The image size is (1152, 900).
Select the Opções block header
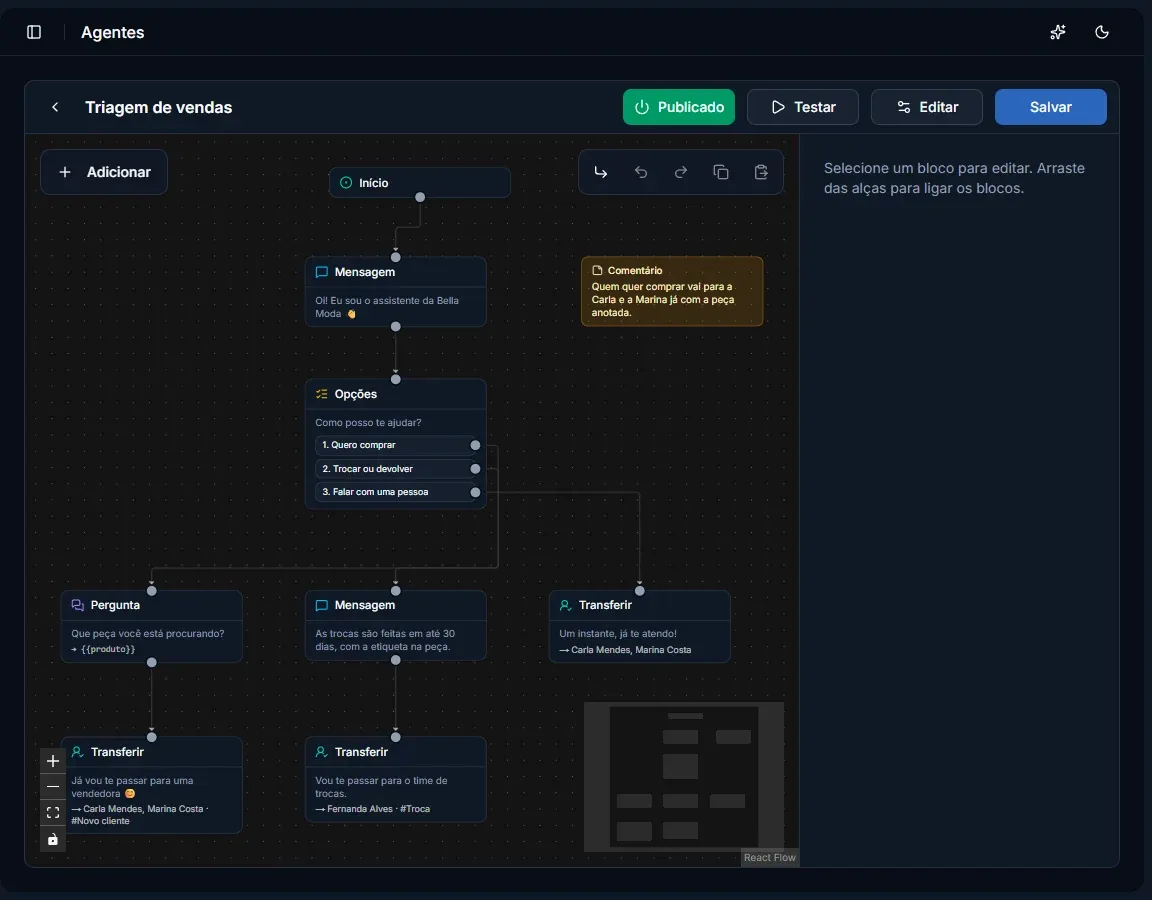click(395, 394)
